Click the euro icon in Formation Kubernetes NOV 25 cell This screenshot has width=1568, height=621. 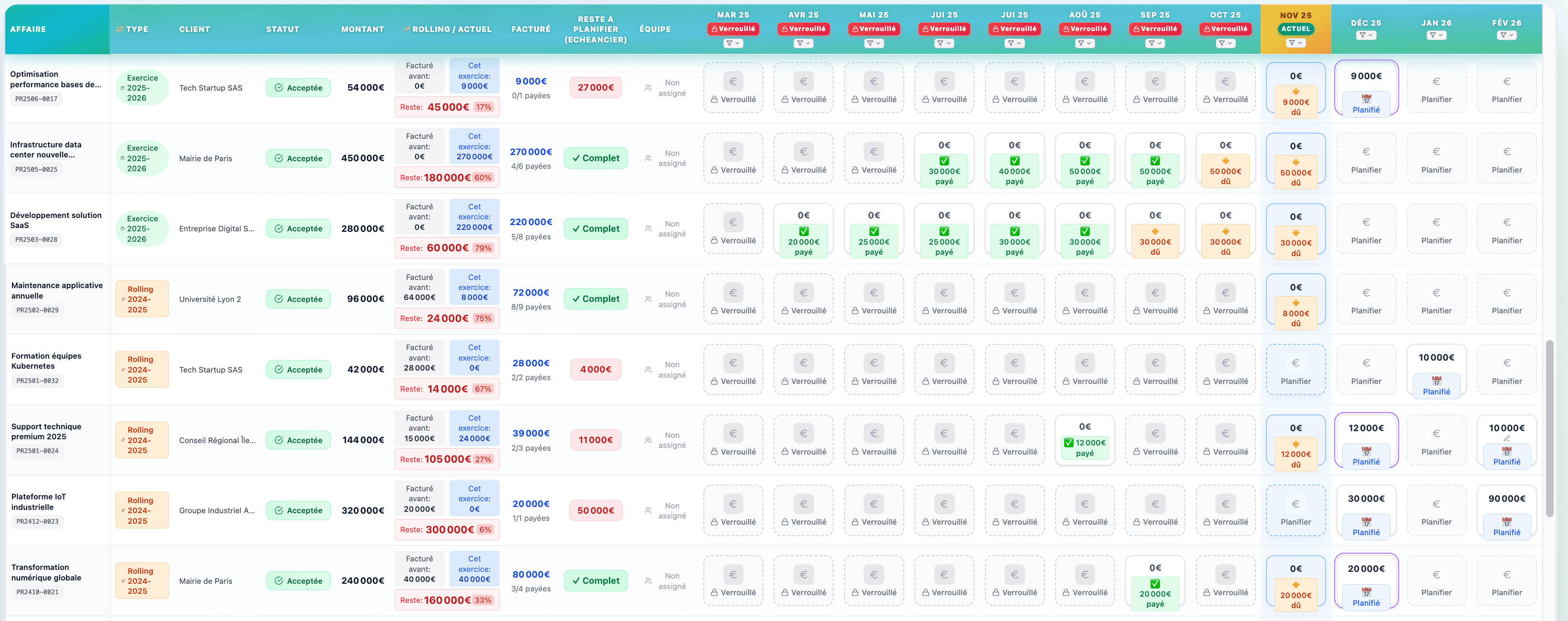pyautogui.click(x=1296, y=363)
